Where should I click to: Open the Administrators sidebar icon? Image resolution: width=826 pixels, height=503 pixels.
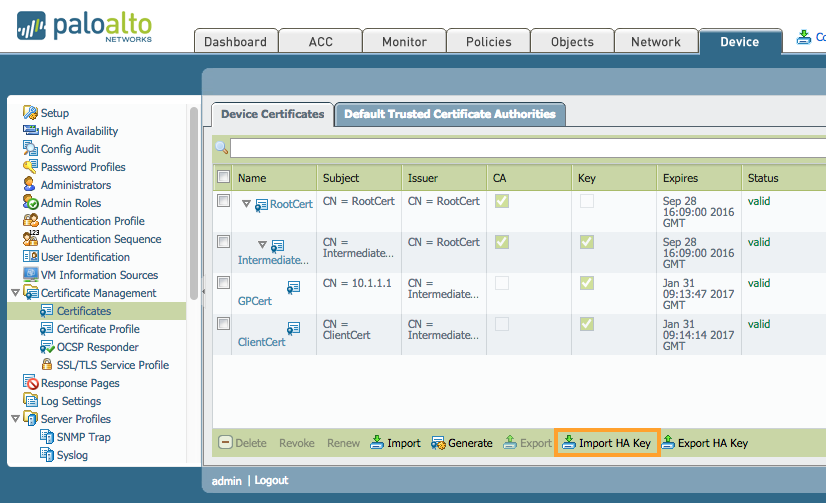(x=30, y=184)
